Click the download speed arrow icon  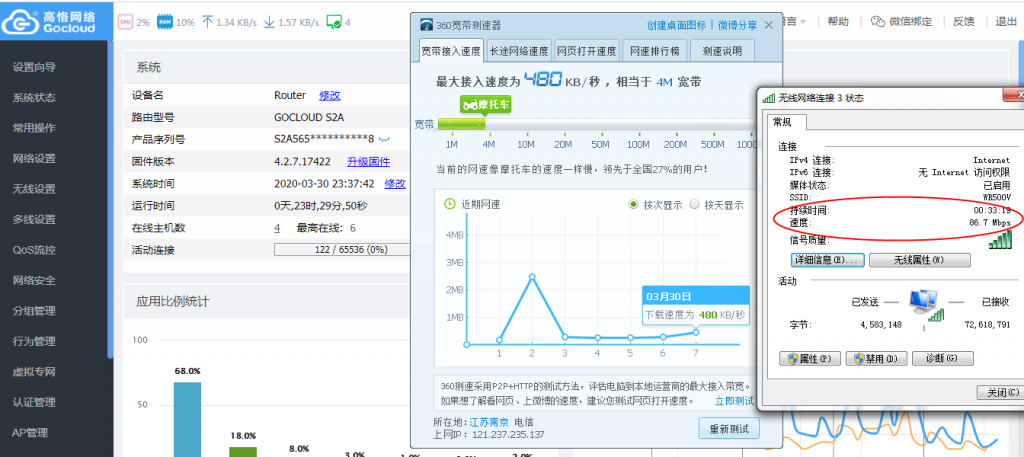coord(269,21)
